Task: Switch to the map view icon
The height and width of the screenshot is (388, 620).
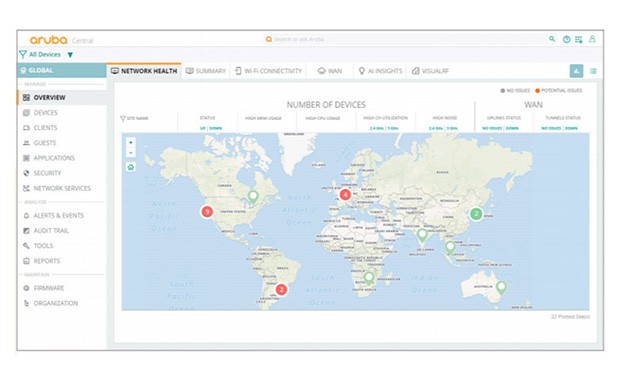Action: point(577,71)
